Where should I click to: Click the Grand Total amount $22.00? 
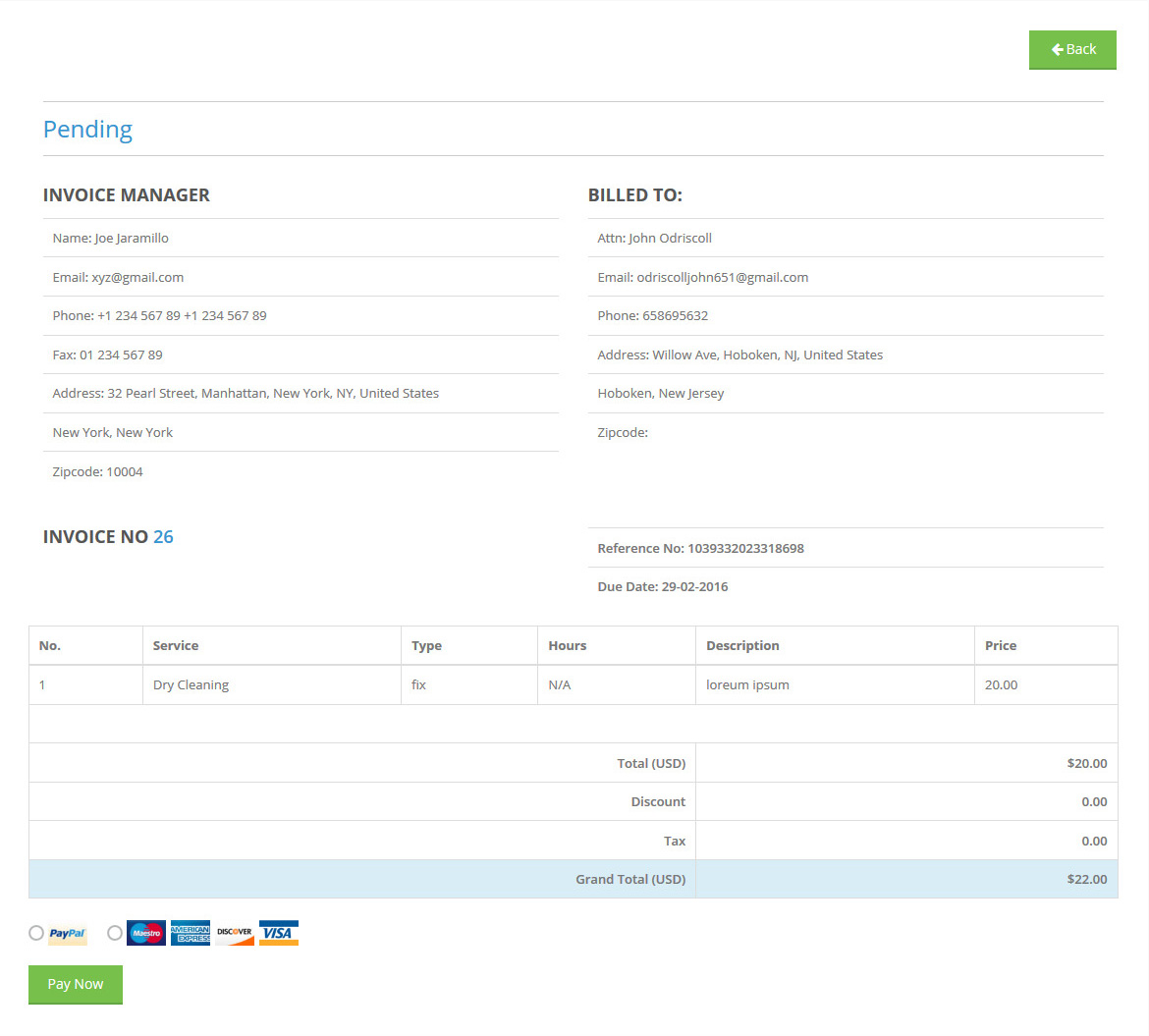pyautogui.click(x=1086, y=880)
